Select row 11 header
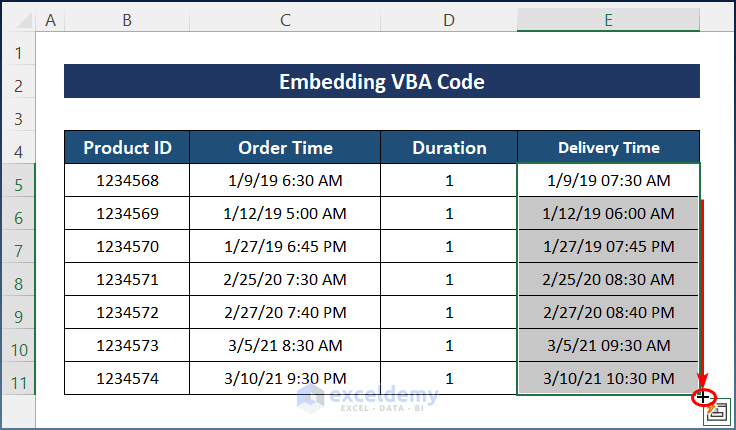This screenshot has height=430, width=736. pyautogui.click(x=18, y=379)
